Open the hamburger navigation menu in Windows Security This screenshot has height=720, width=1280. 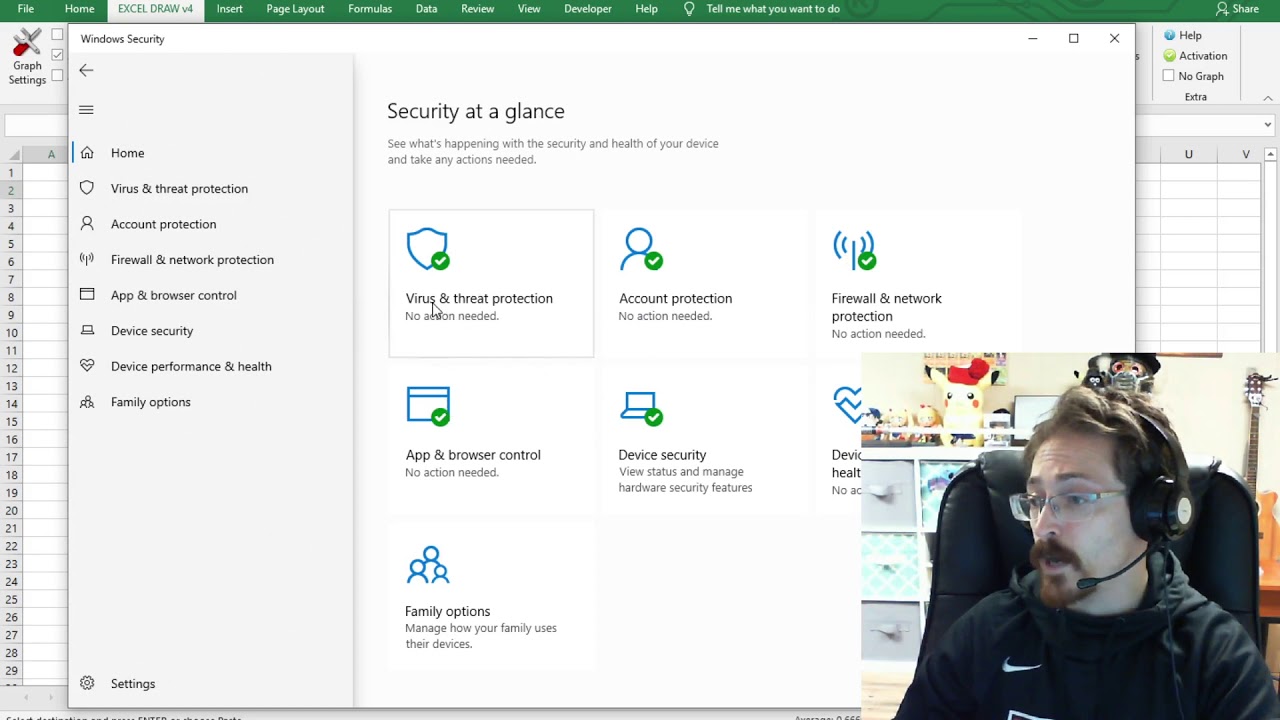click(86, 110)
